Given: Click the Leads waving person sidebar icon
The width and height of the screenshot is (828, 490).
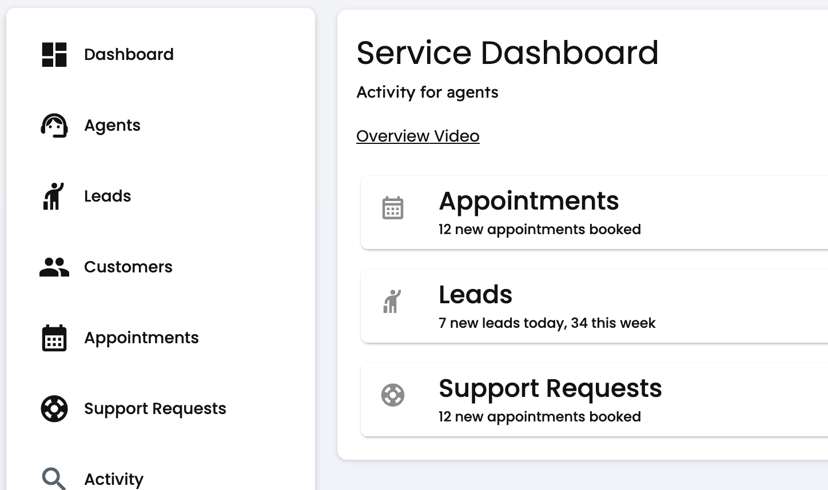Looking at the screenshot, I should click(53, 196).
